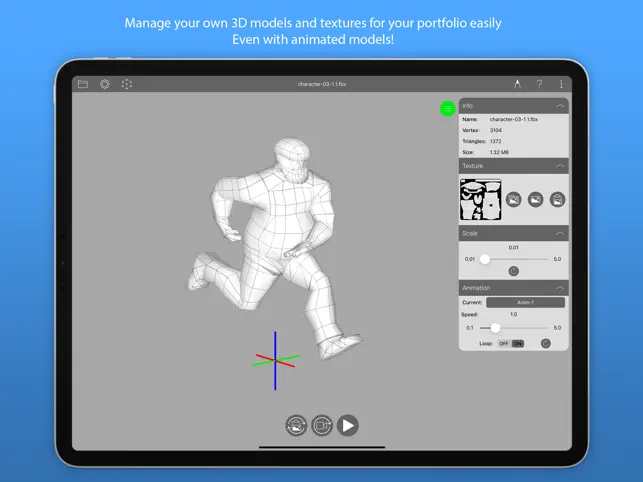Tap the green panel menu button

[x=447, y=109]
